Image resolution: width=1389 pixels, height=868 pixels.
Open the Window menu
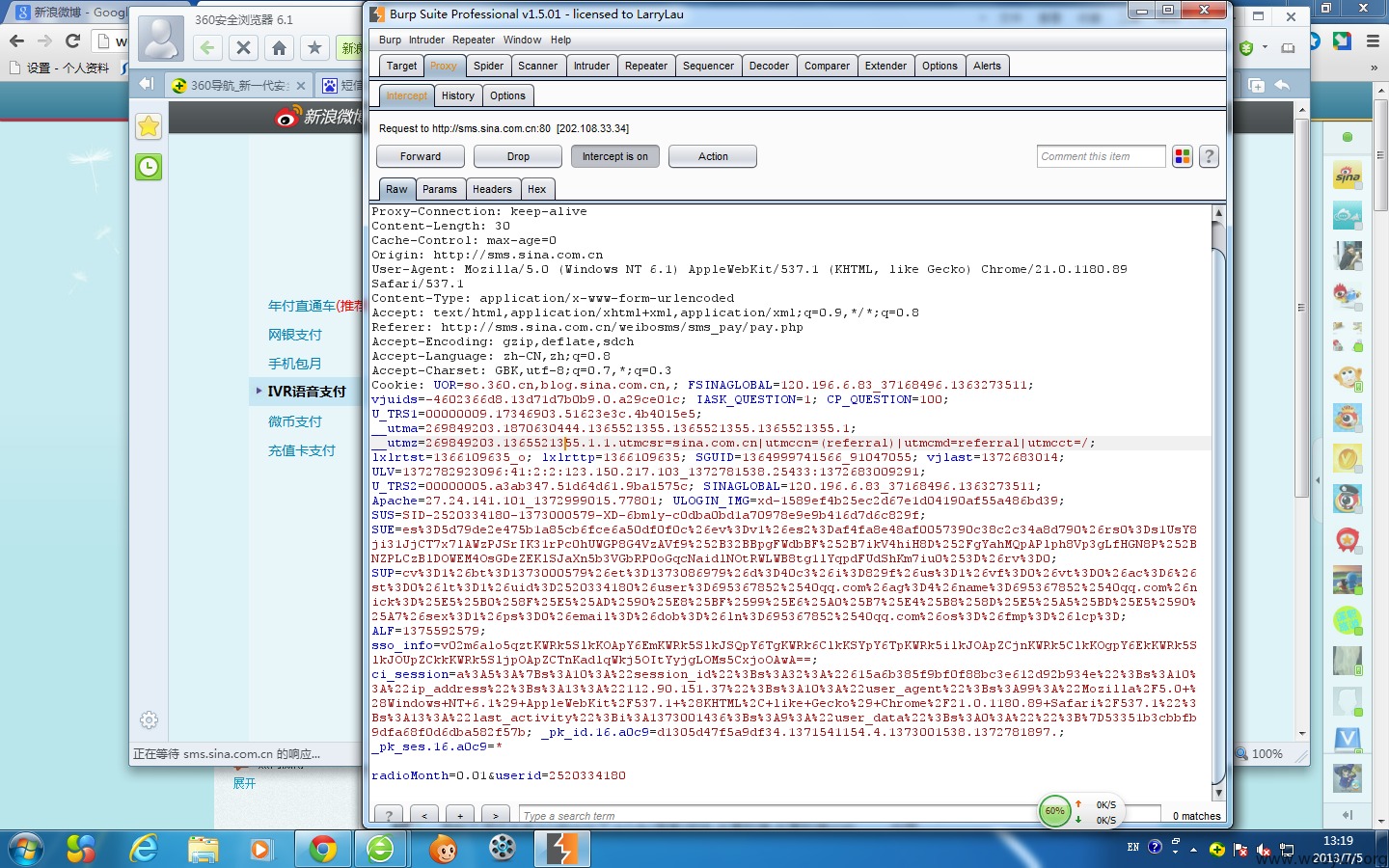click(522, 40)
